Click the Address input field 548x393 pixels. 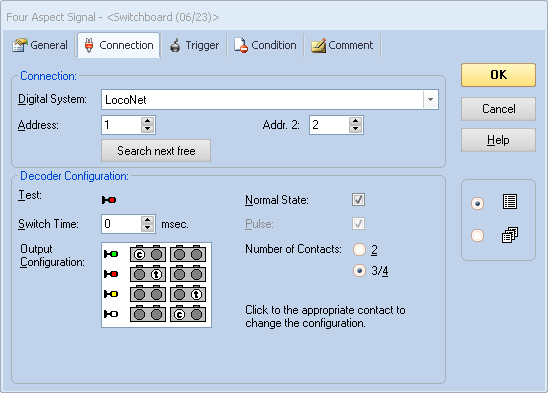121,125
